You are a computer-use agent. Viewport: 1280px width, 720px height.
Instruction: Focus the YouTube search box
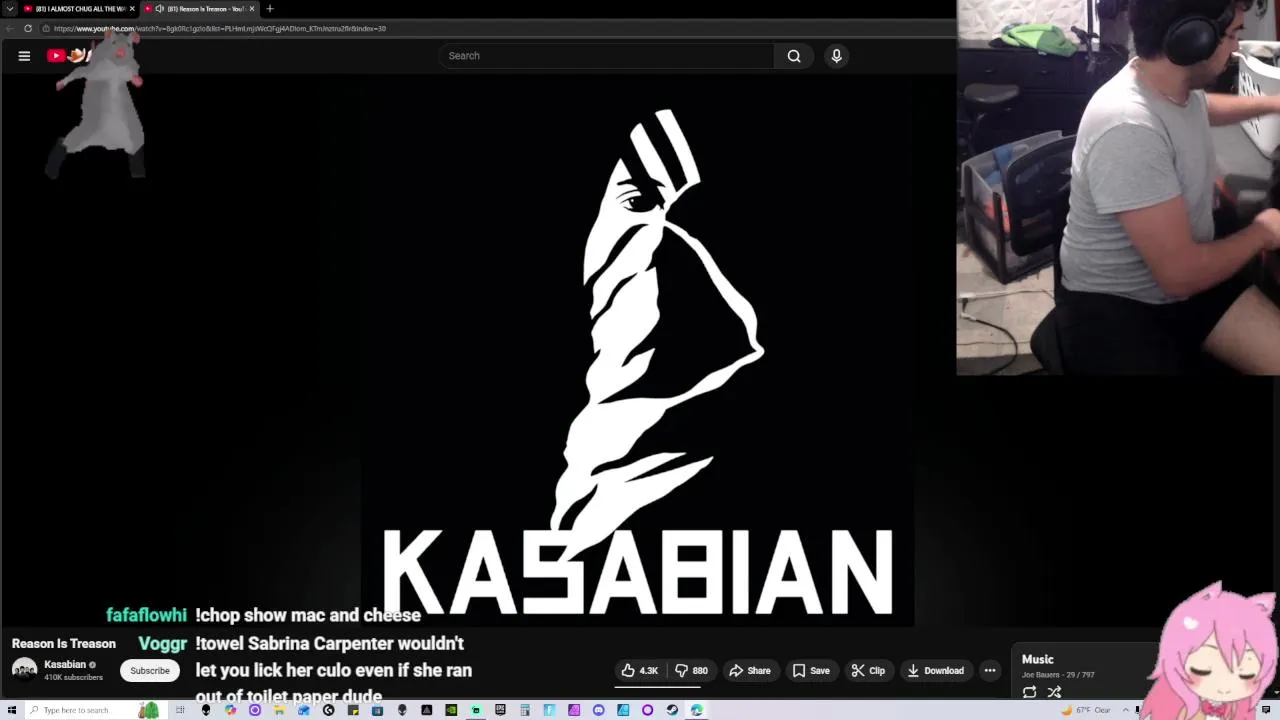(x=606, y=56)
